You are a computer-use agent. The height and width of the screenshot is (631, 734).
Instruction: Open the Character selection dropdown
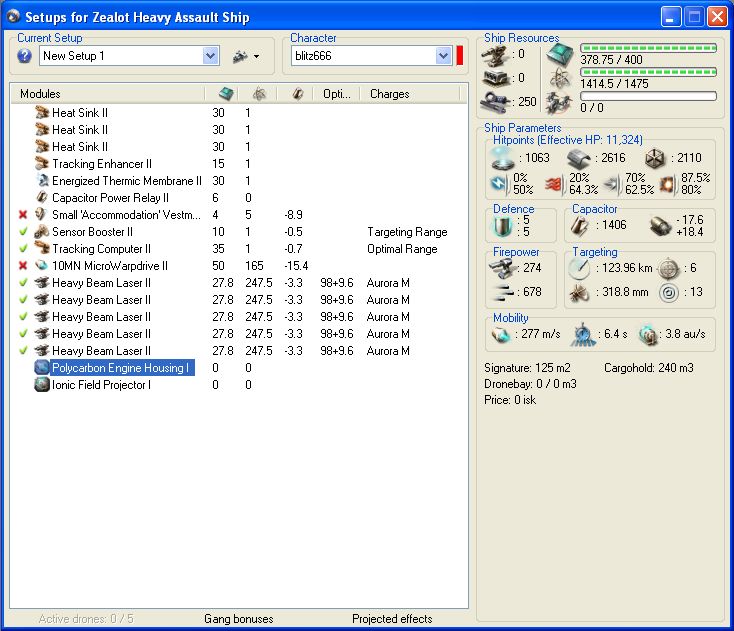(x=444, y=56)
